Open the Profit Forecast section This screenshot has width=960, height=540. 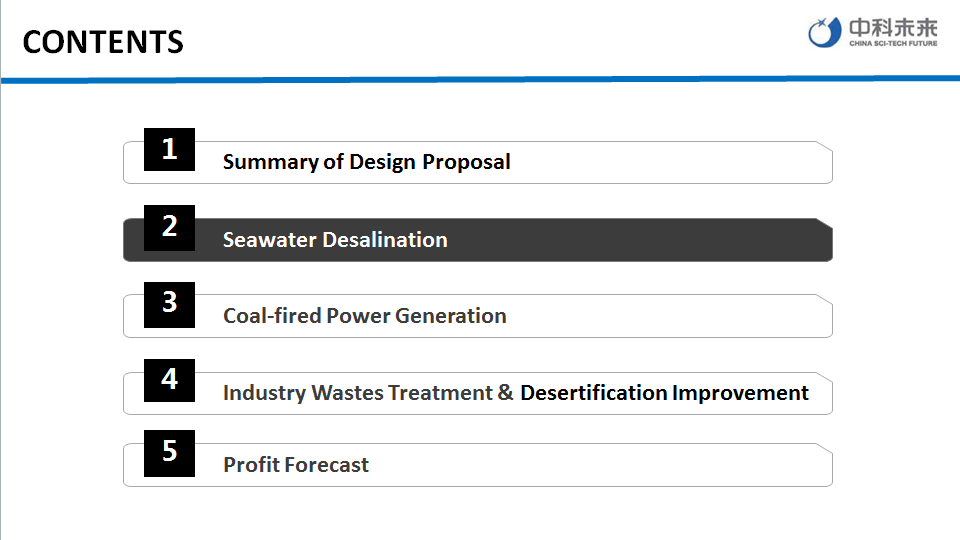[x=296, y=465]
